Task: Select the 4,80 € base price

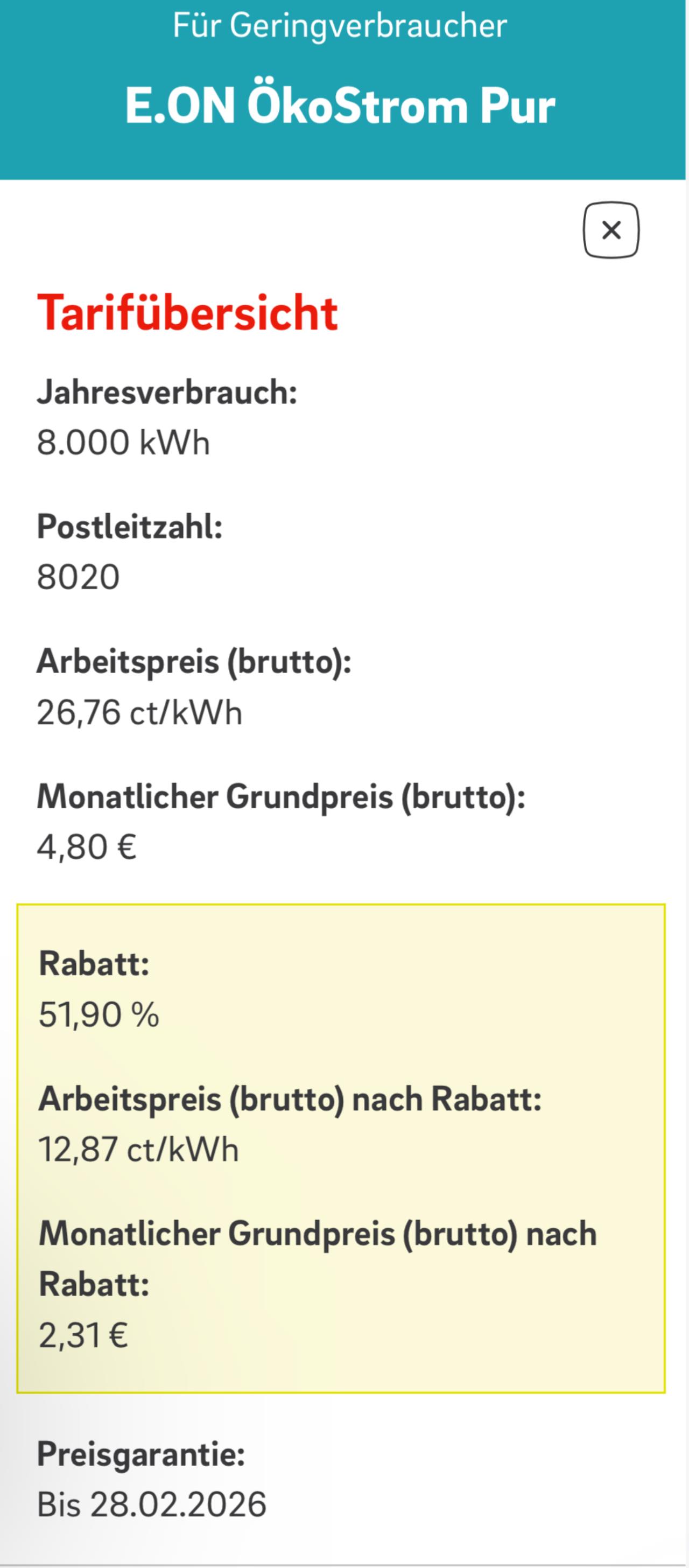Action: [87, 846]
